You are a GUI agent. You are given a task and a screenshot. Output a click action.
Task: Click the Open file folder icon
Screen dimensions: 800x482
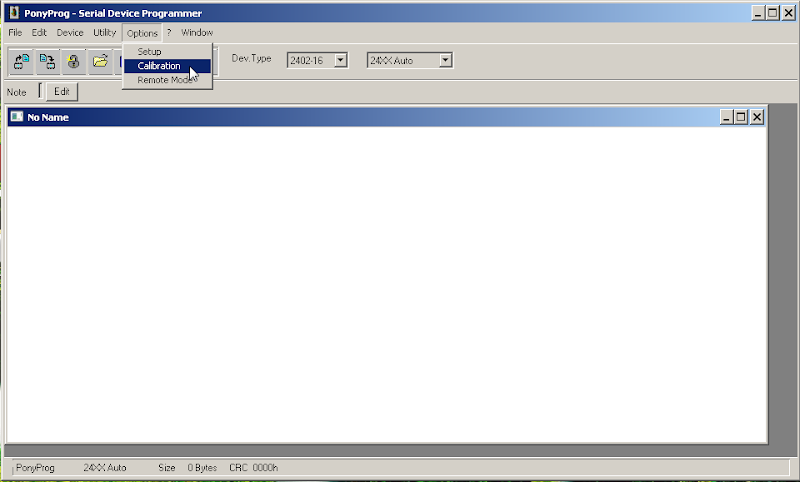pyautogui.click(x=100, y=61)
